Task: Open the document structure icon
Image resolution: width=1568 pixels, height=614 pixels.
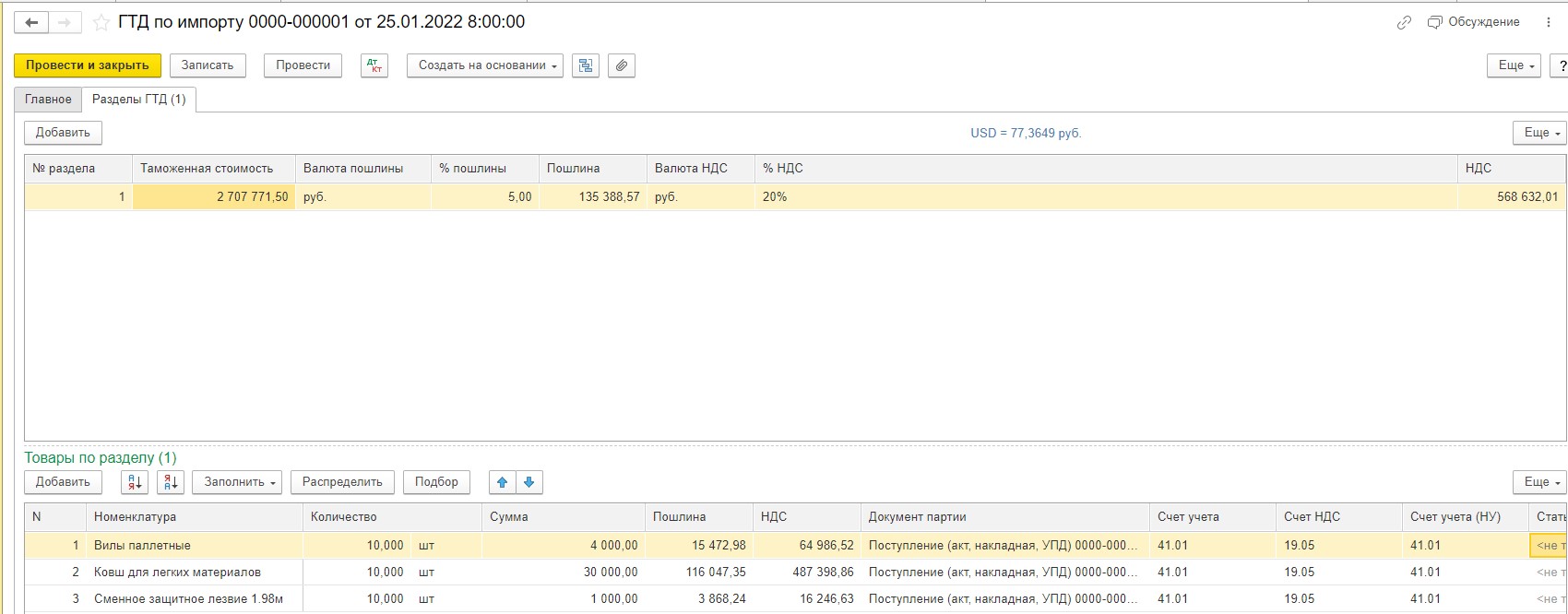Action: 586,65
